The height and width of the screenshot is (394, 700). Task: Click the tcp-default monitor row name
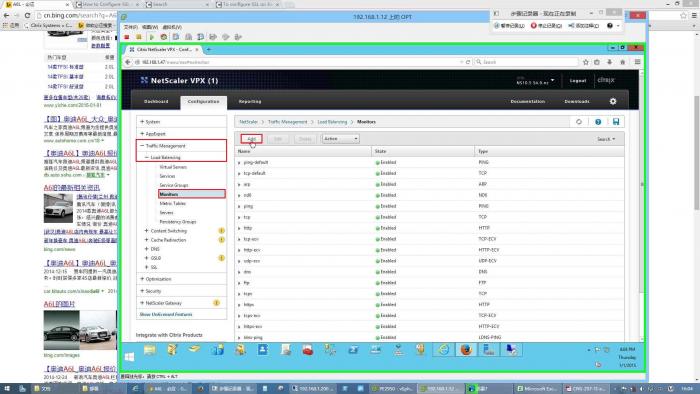click(x=254, y=173)
